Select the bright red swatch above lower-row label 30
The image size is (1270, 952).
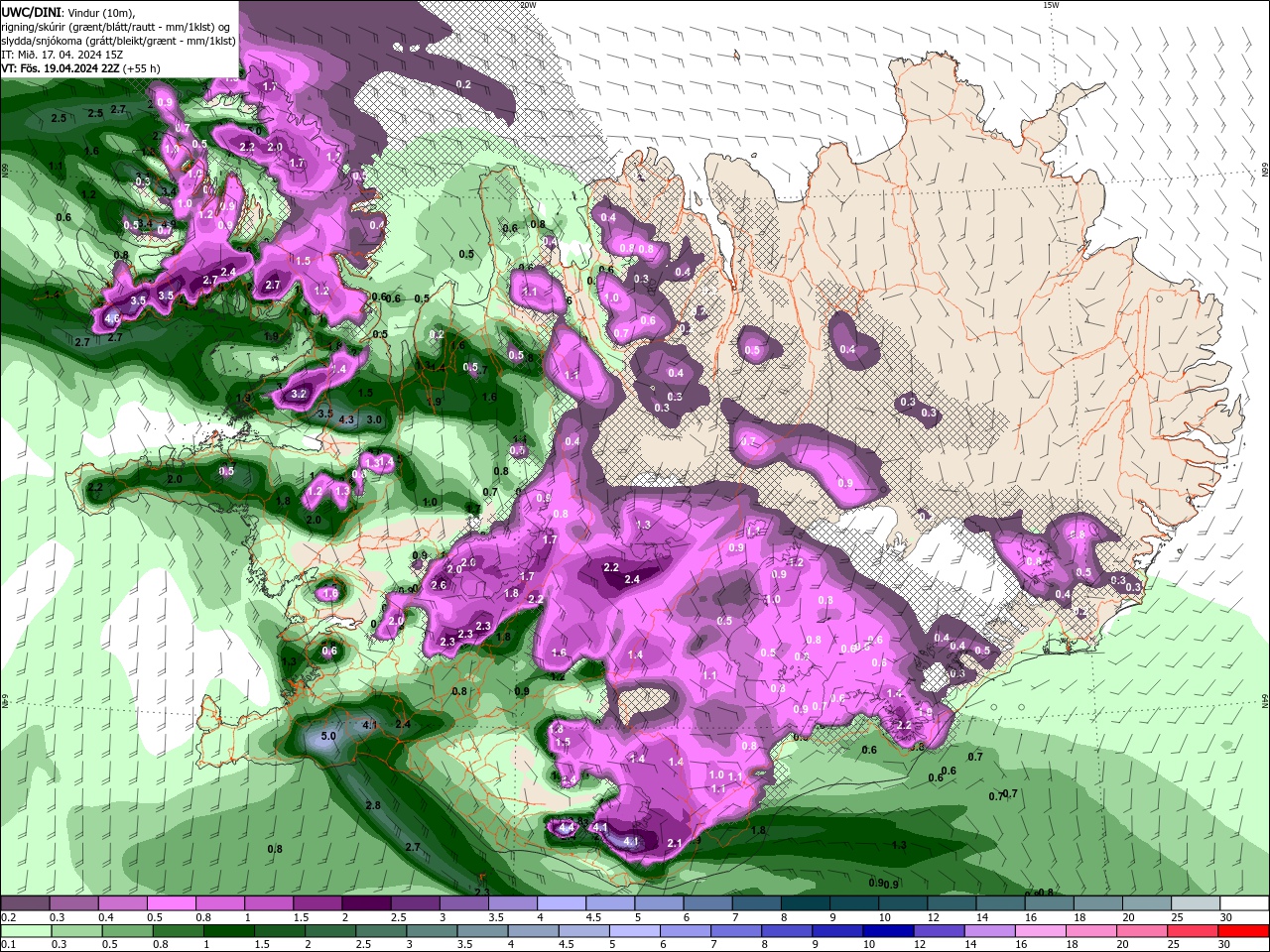pyautogui.click(x=1244, y=931)
